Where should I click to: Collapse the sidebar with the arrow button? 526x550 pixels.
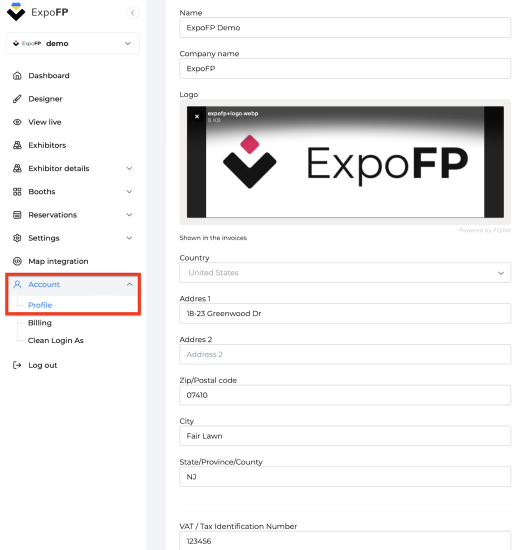click(133, 13)
